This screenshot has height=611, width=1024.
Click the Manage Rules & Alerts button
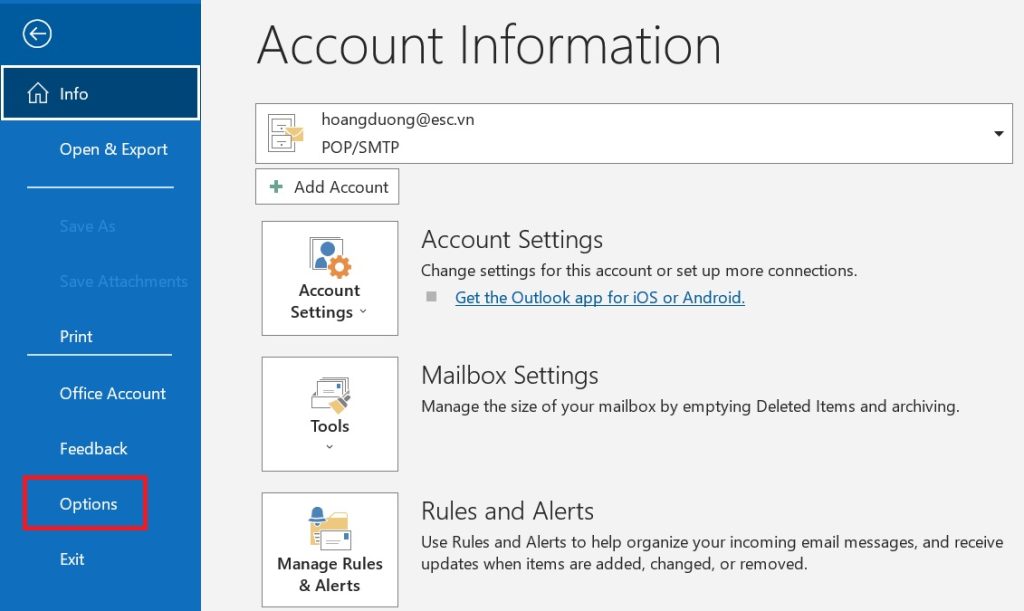pyautogui.click(x=330, y=550)
